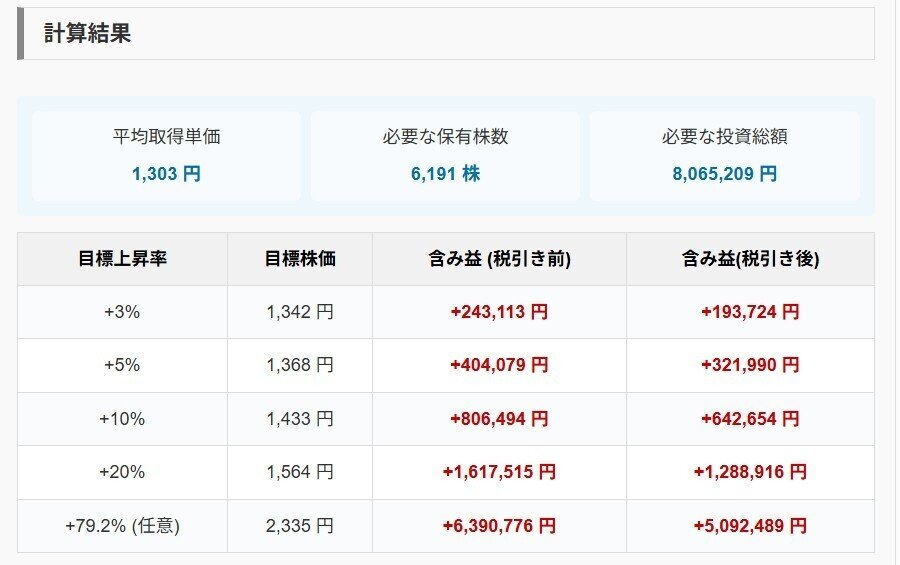Select the 必要な保有株数 card showing 6,191 株
The height and width of the screenshot is (565, 900).
(445, 155)
